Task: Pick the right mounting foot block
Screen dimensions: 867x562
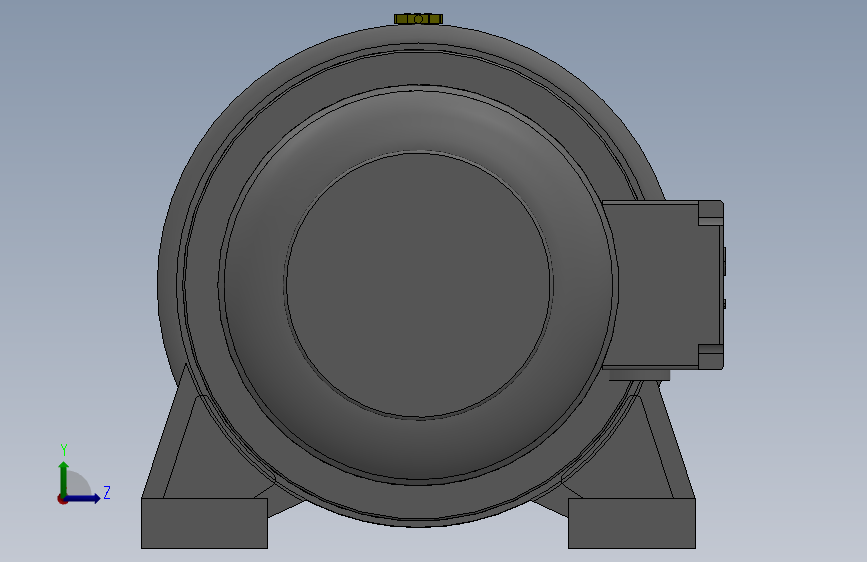Action: (632, 523)
